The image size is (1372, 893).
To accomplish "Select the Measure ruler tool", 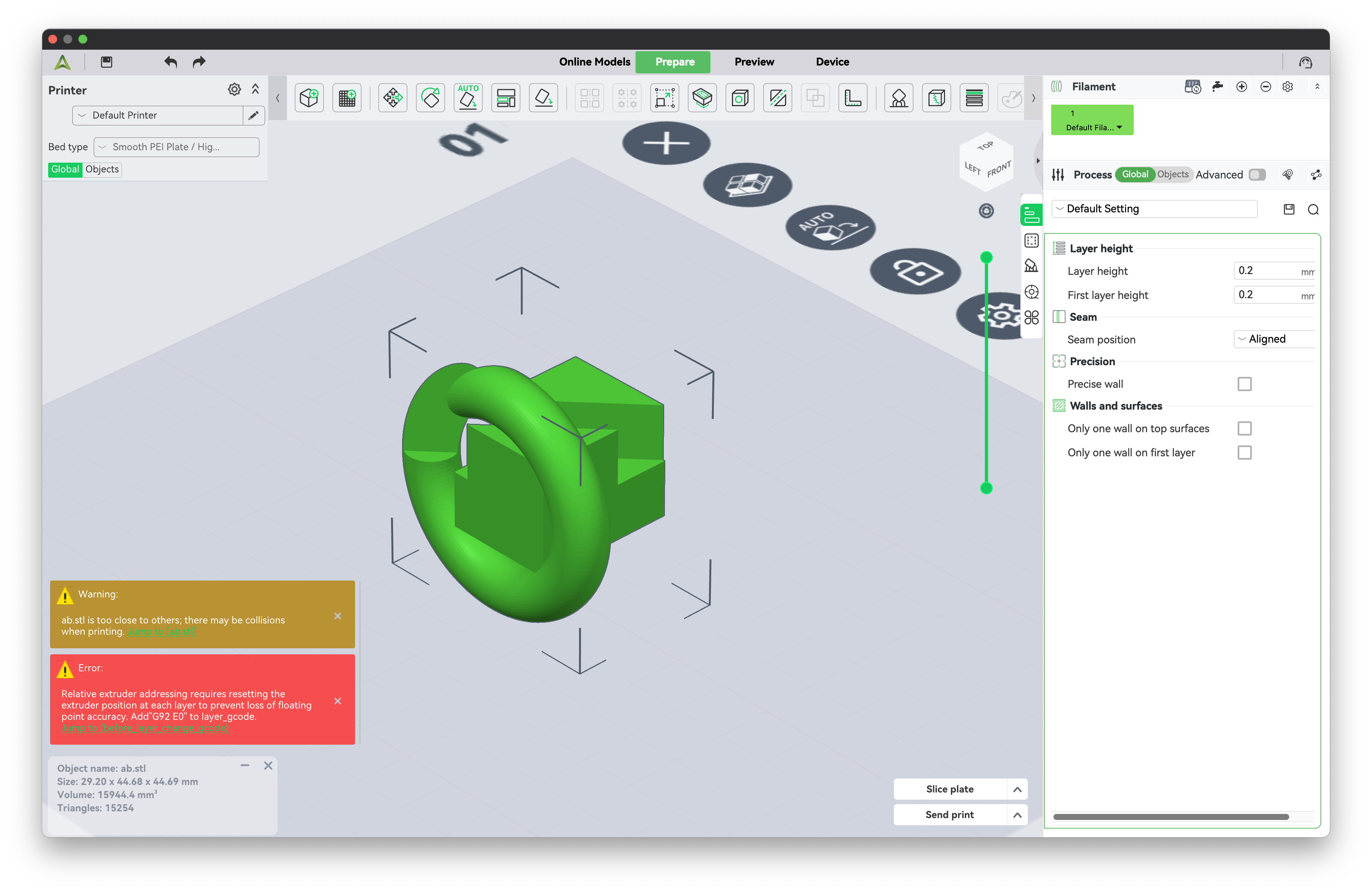I will pos(852,98).
